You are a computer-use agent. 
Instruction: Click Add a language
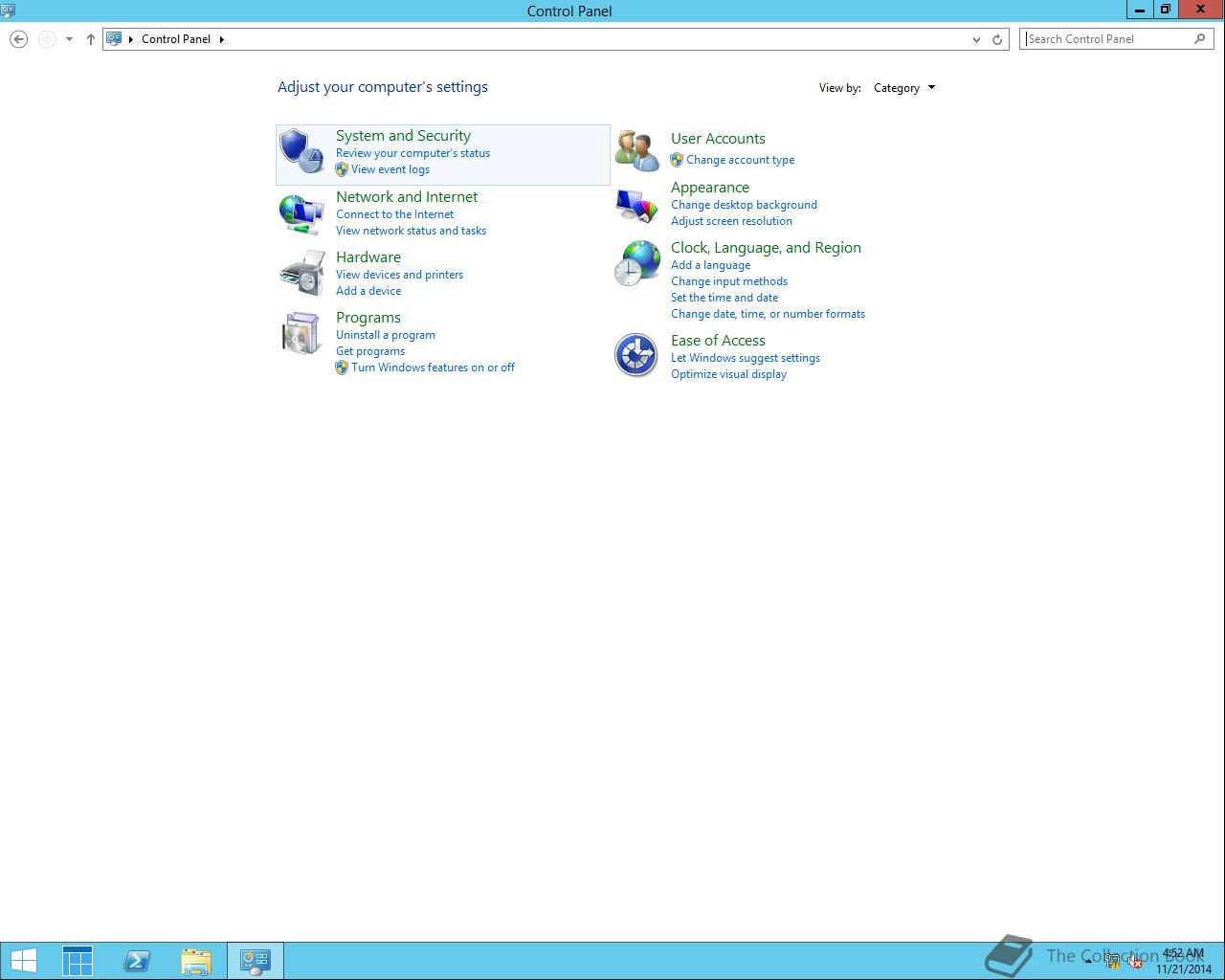tap(710, 265)
